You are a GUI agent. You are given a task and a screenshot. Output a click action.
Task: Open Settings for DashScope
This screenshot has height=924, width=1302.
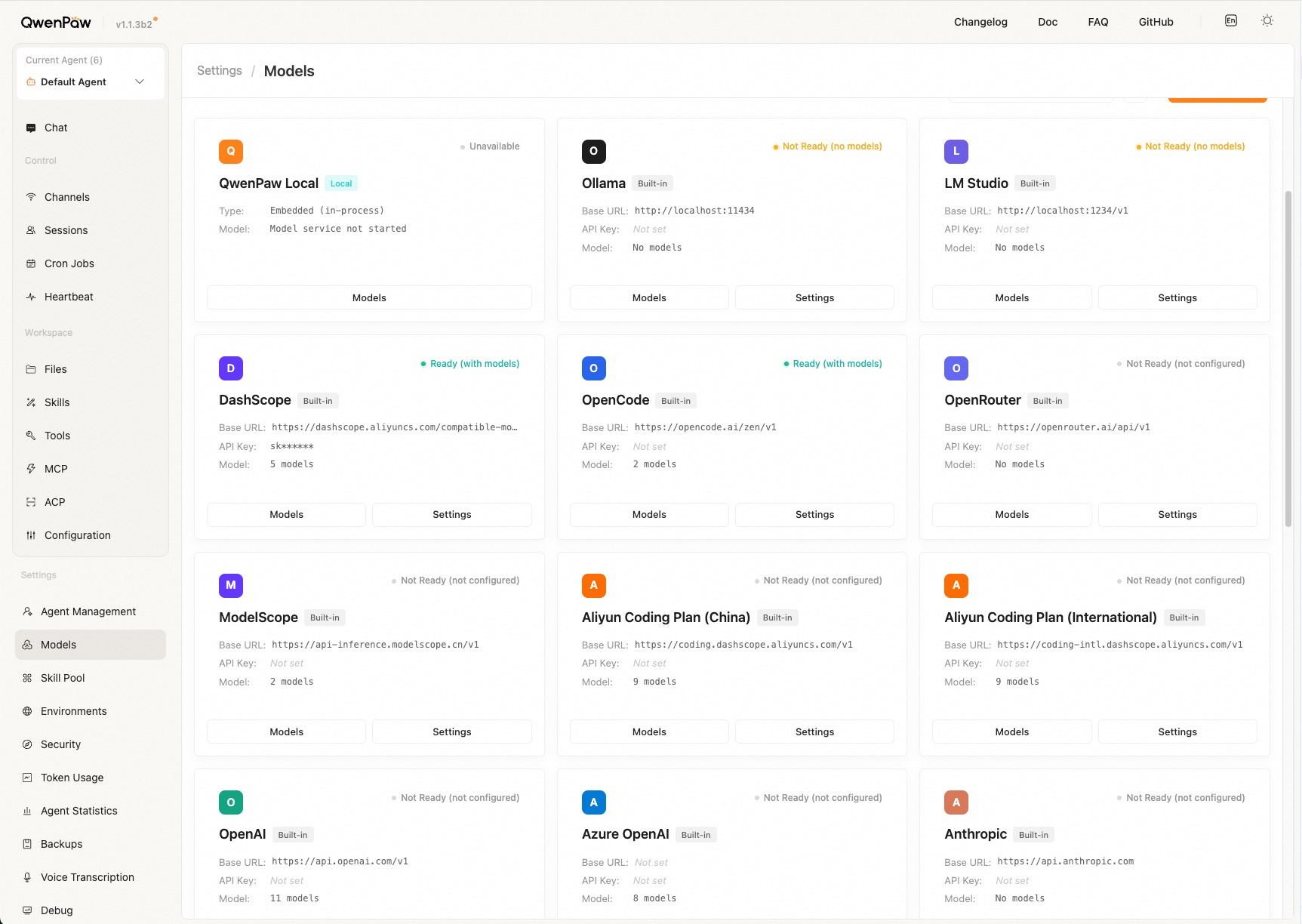452,514
